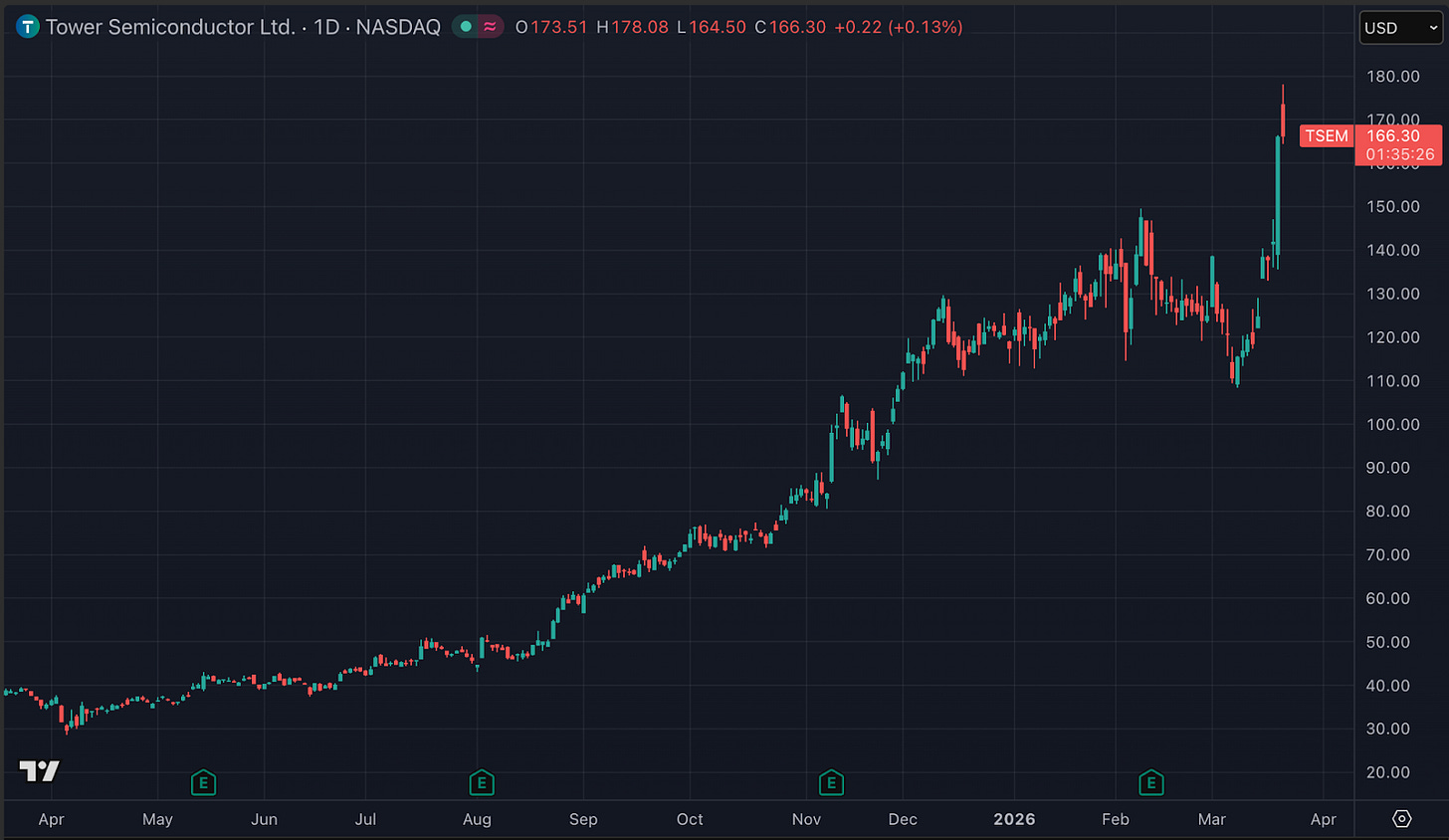Click the bold 2026 time axis label
This screenshot has height=840, width=1449.
(x=1014, y=819)
